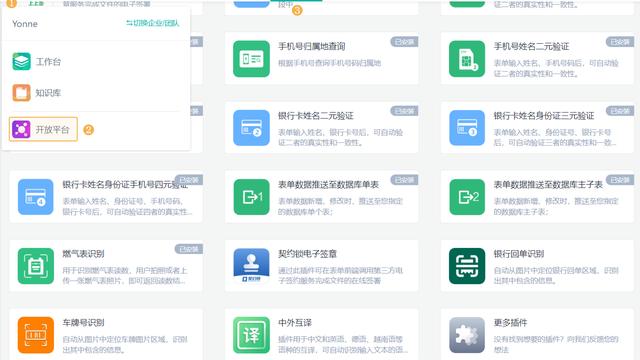Viewport: 640px width, 360px height.
Task: Open the 车牌号识别 orange icon
Action: coord(36,335)
